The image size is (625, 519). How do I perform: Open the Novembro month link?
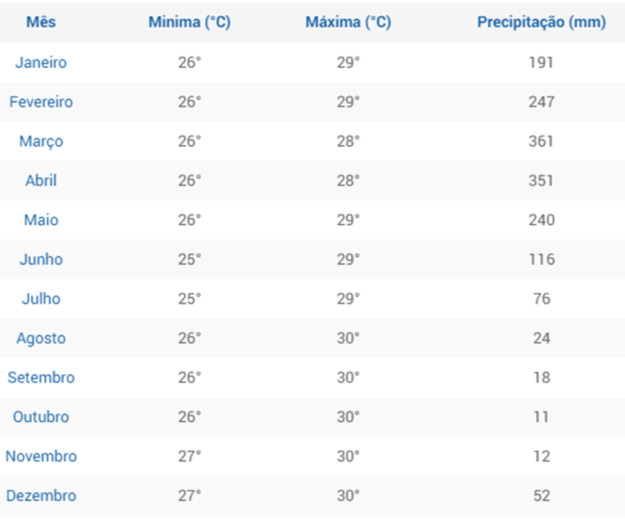pyautogui.click(x=41, y=456)
